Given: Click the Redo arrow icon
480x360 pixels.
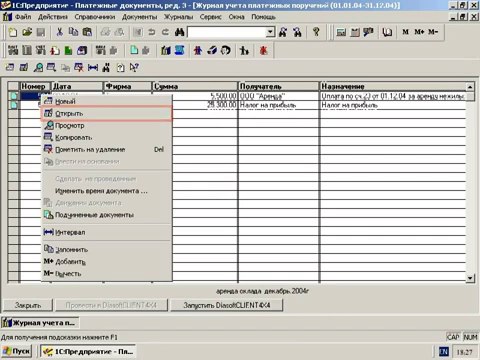Looking at the screenshot, I should [x=165, y=32].
